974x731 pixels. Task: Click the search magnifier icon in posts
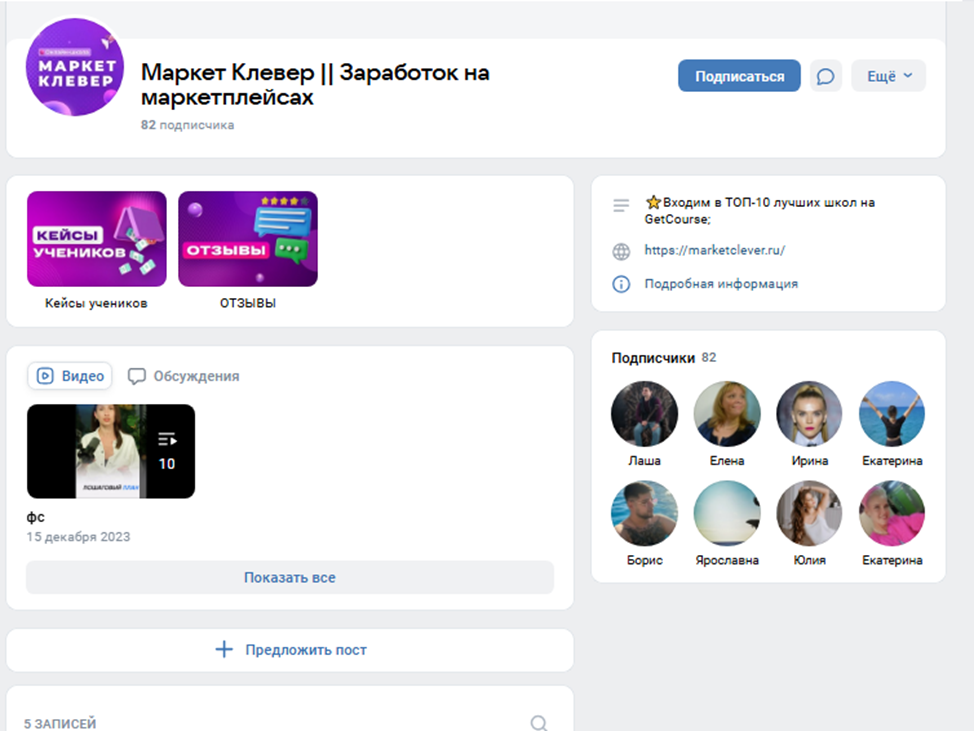tap(538, 723)
